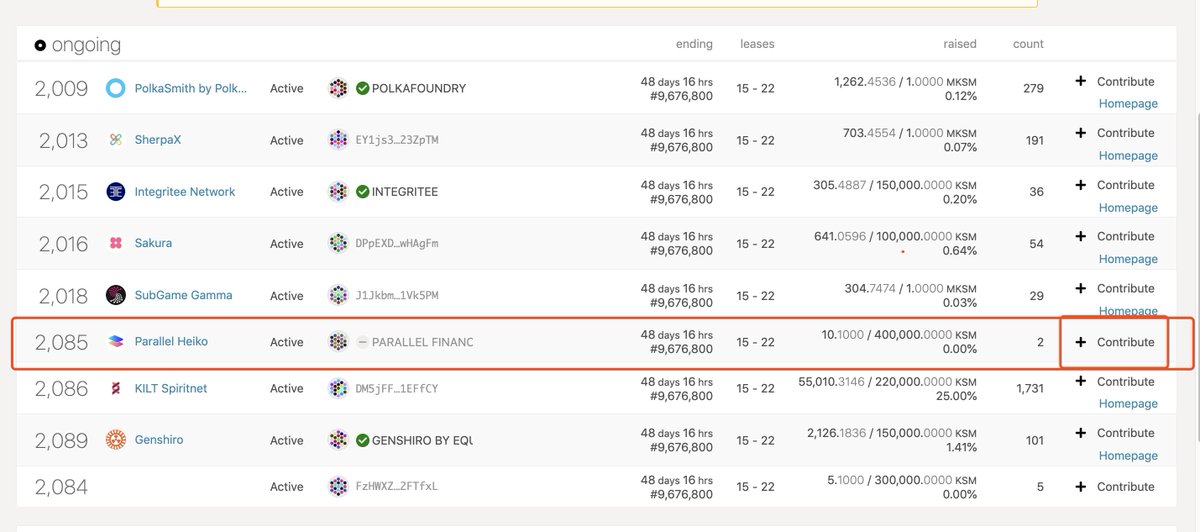Open the SubGame Gamma name link

[x=183, y=295]
